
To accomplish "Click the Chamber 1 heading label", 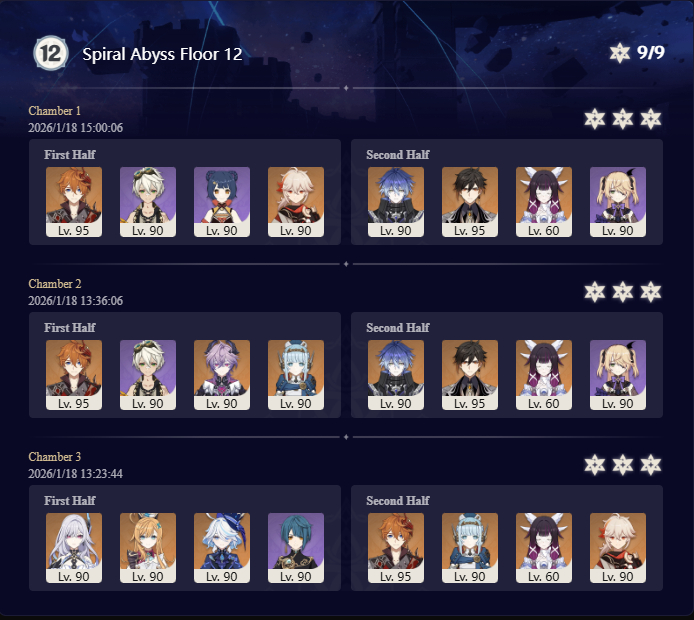I will click(x=54, y=111).
